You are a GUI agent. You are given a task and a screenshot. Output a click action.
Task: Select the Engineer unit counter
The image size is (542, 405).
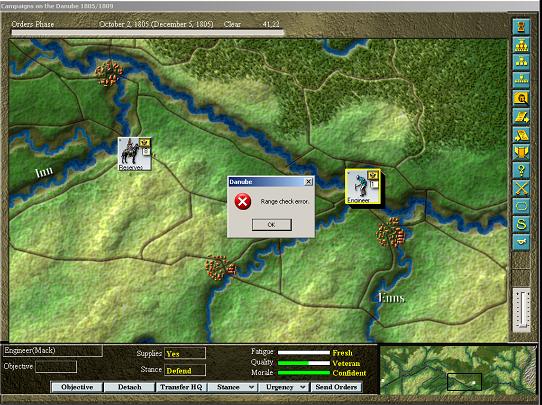click(x=363, y=186)
